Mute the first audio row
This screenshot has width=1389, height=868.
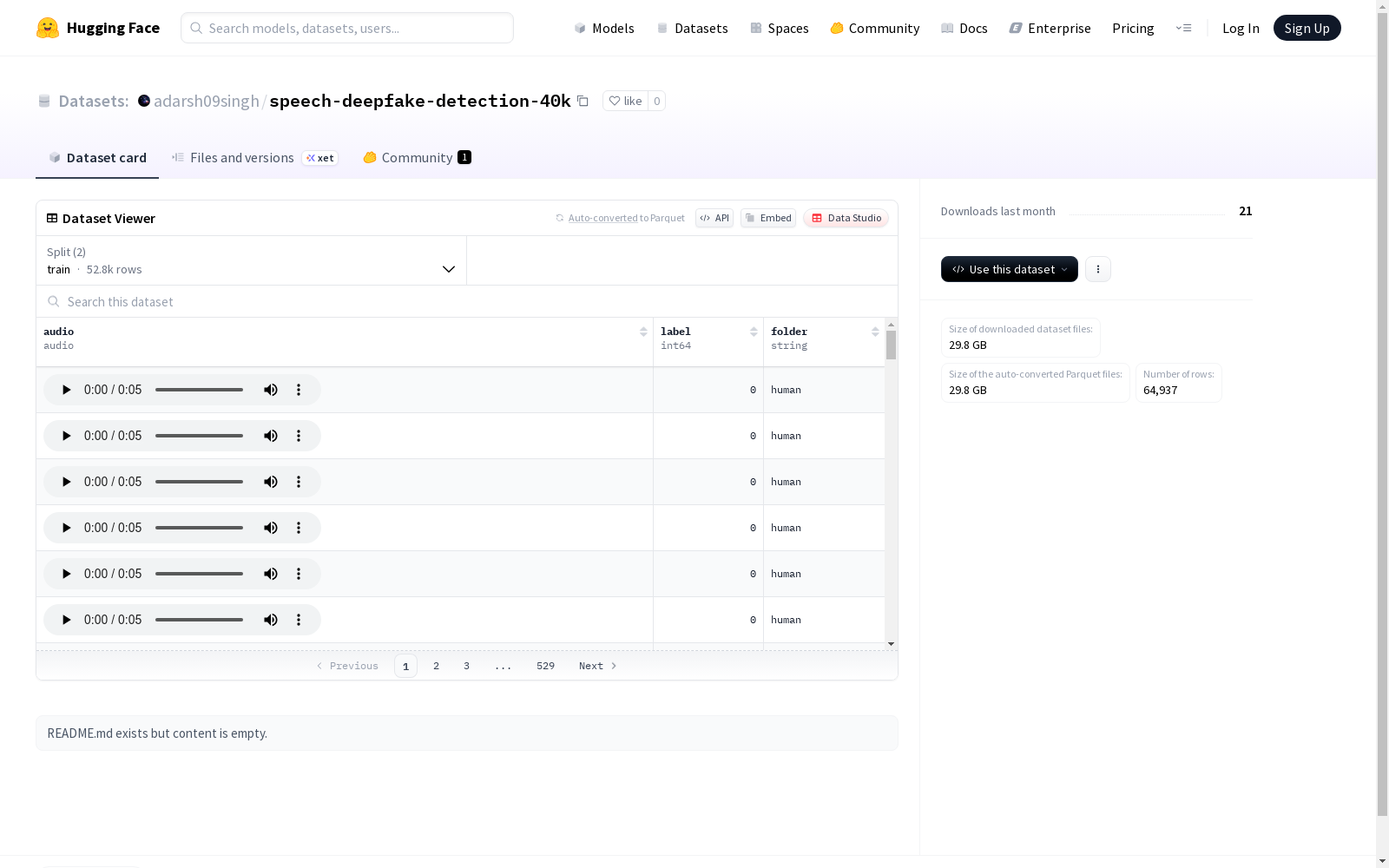[x=271, y=390]
